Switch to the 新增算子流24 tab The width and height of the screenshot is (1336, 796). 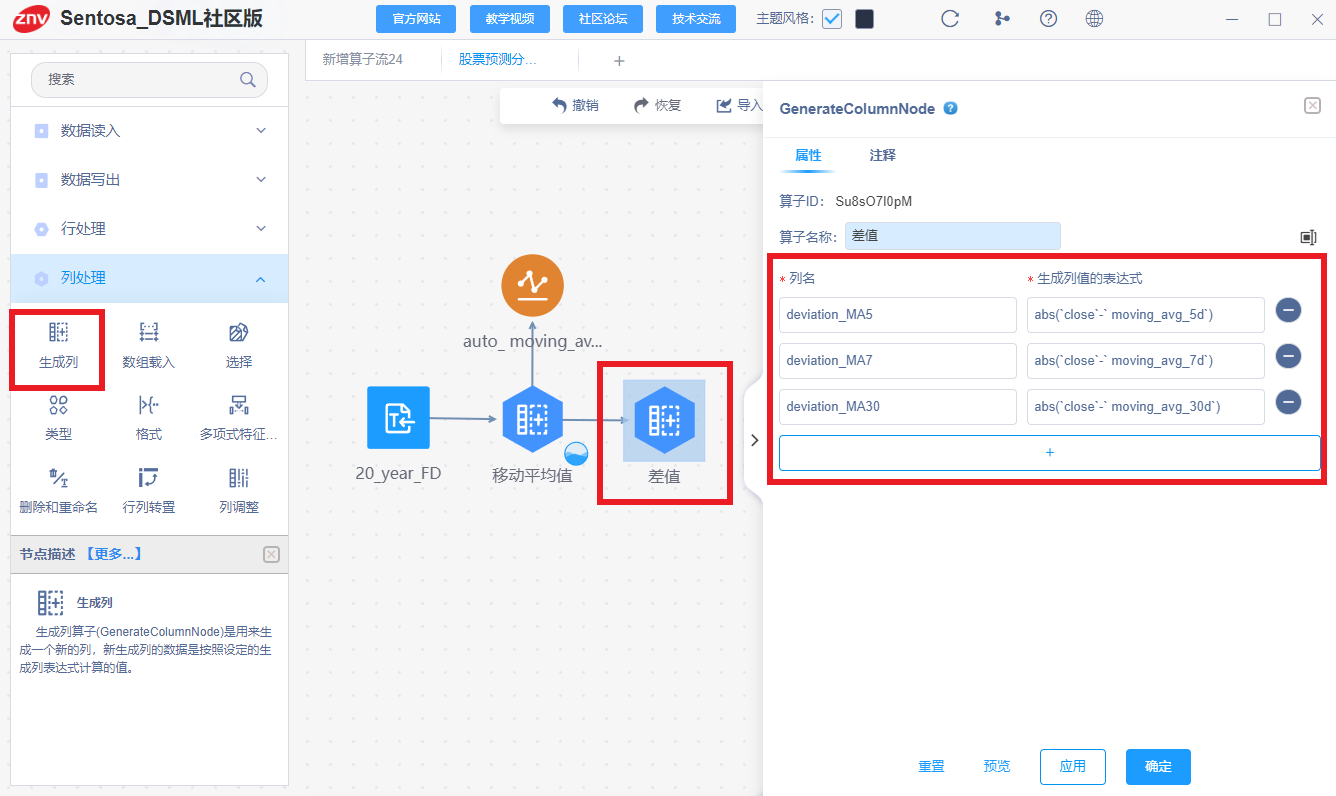[363, 60]
